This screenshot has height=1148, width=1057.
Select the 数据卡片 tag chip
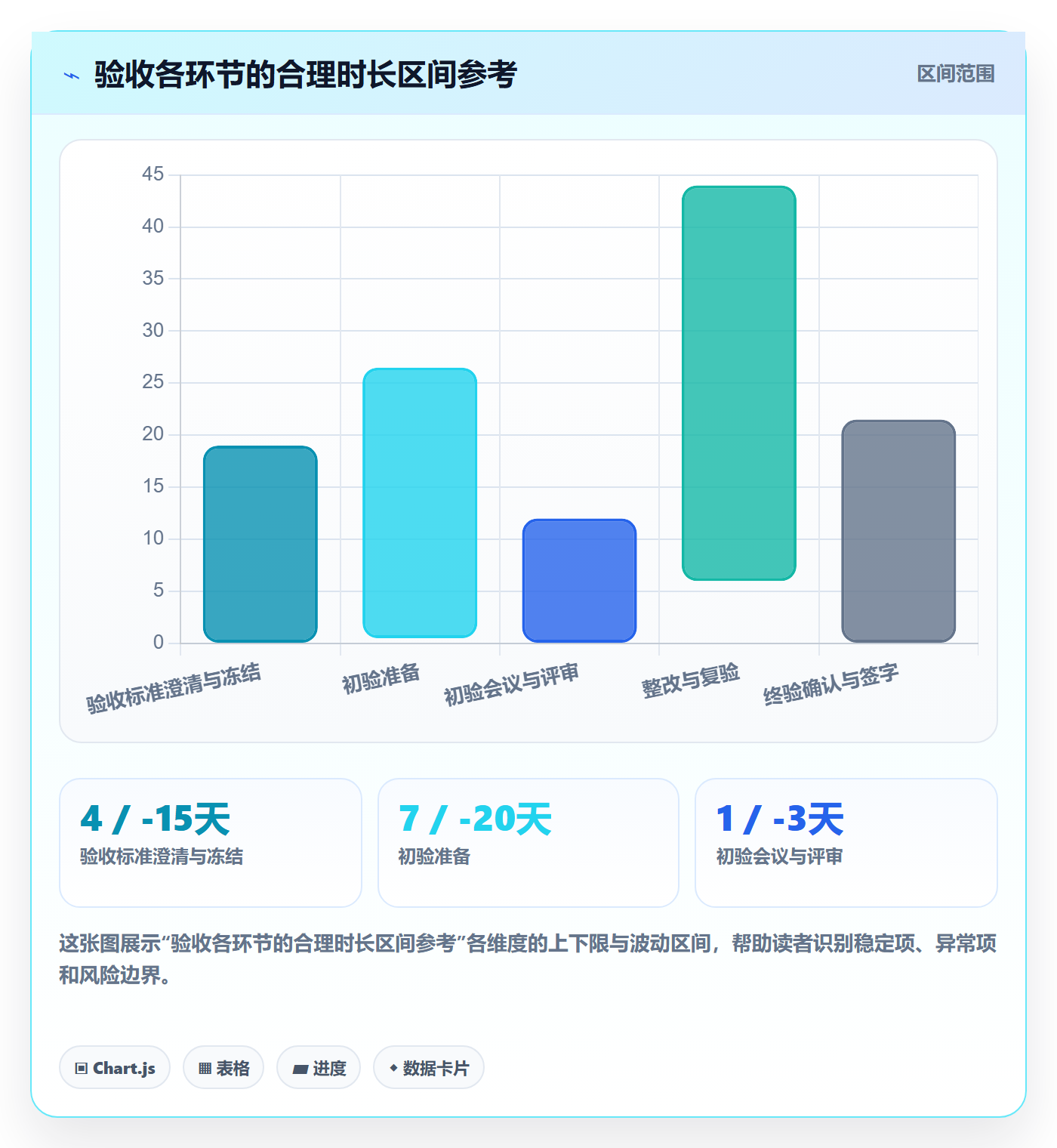tap(429, 1067)
